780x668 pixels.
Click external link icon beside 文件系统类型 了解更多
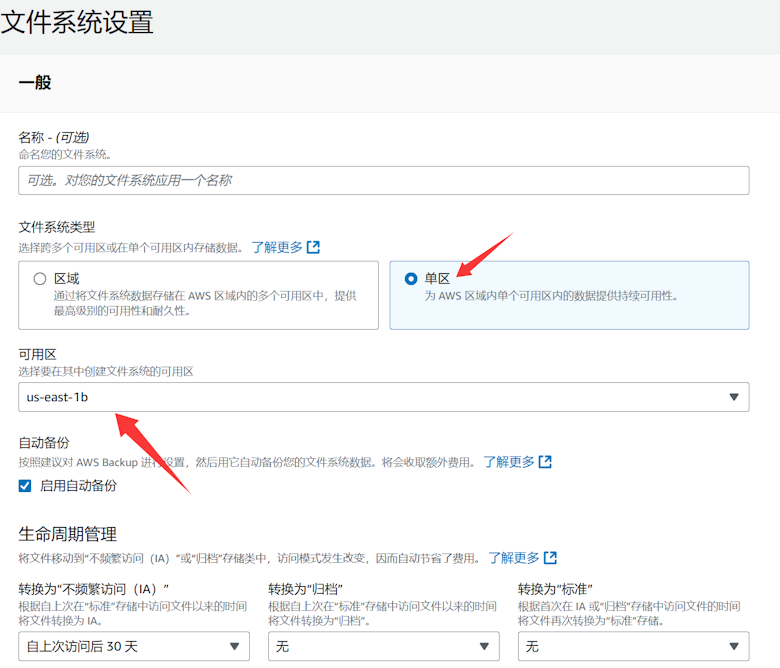[313, 247]
